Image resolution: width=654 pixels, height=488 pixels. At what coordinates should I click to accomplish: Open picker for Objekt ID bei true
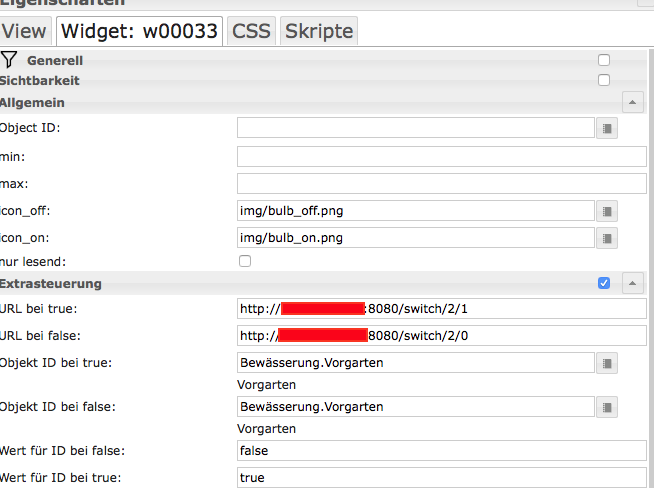(x=607, y=362)
